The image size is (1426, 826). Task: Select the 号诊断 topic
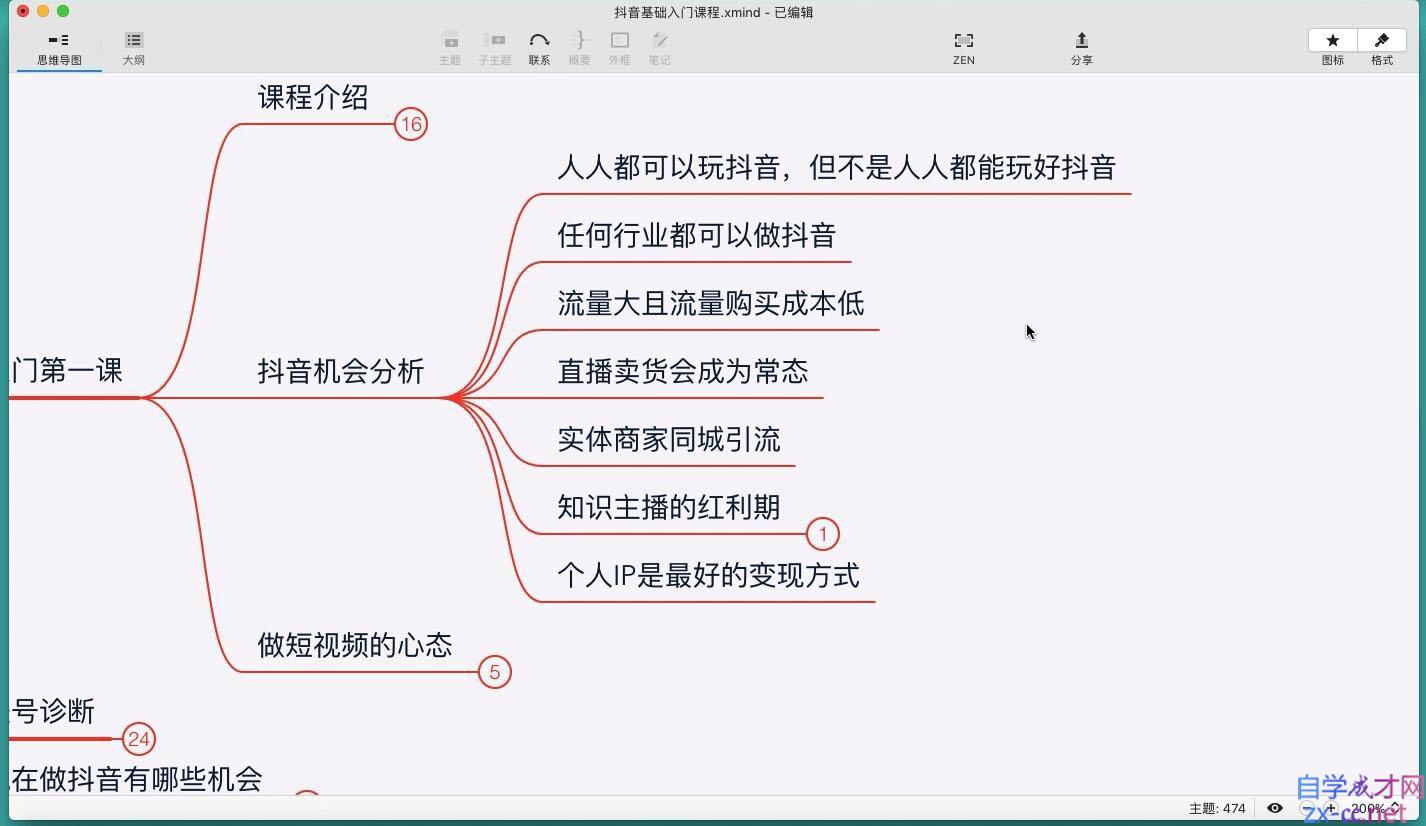coord(52,712)
